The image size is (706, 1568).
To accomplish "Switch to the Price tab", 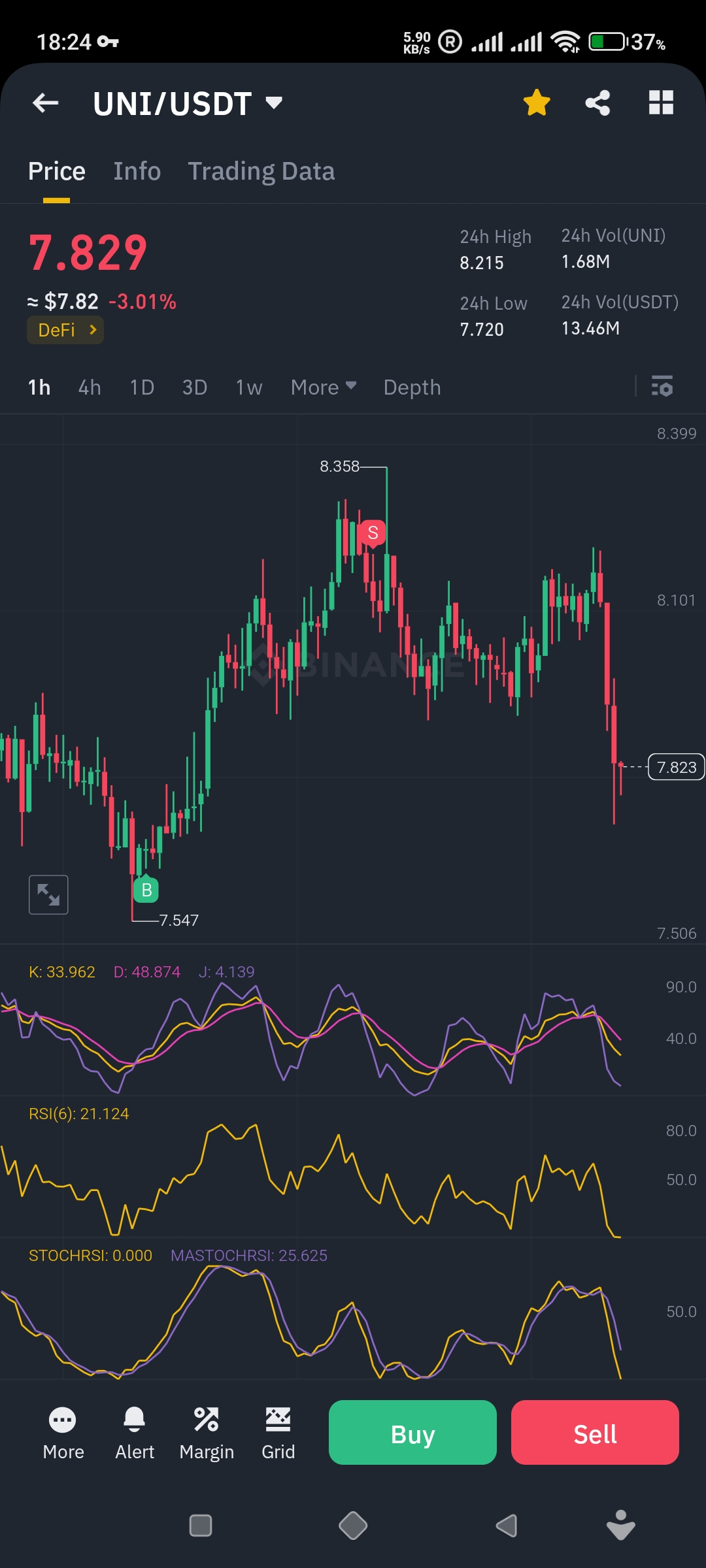I will click(56, 171).
